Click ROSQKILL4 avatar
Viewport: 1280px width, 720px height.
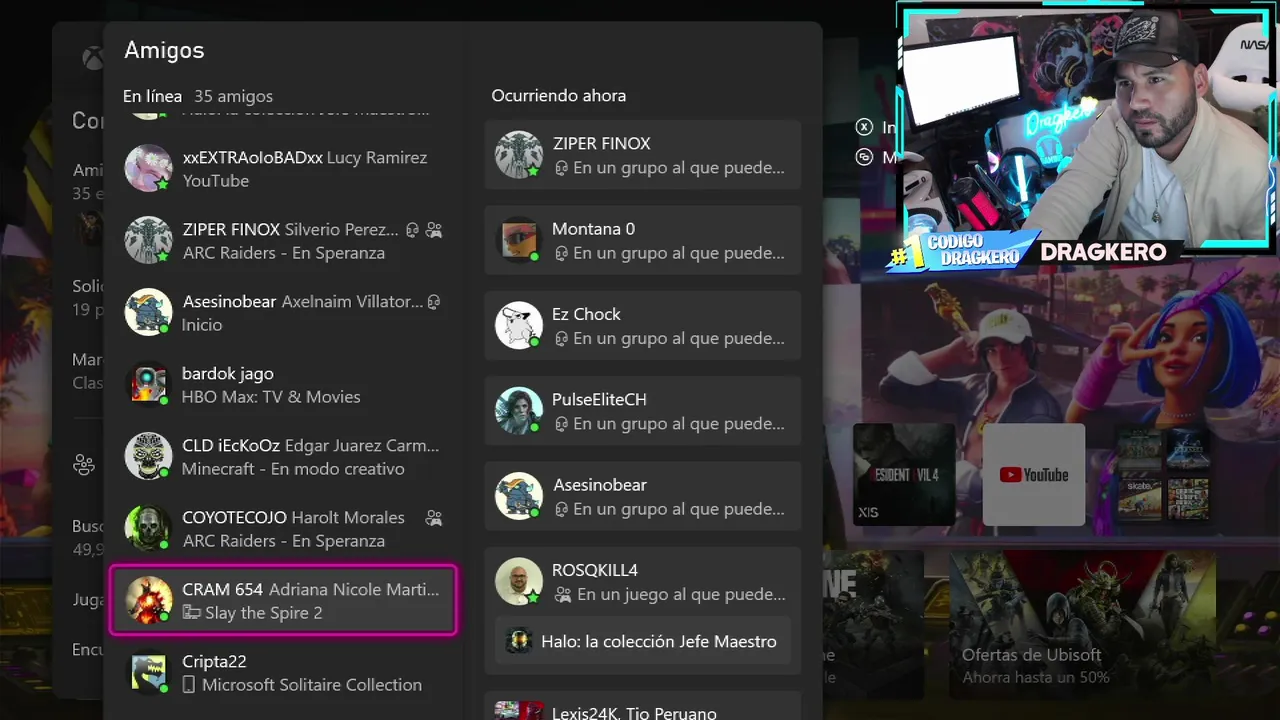pyautogui.click(x=519, y=582)
